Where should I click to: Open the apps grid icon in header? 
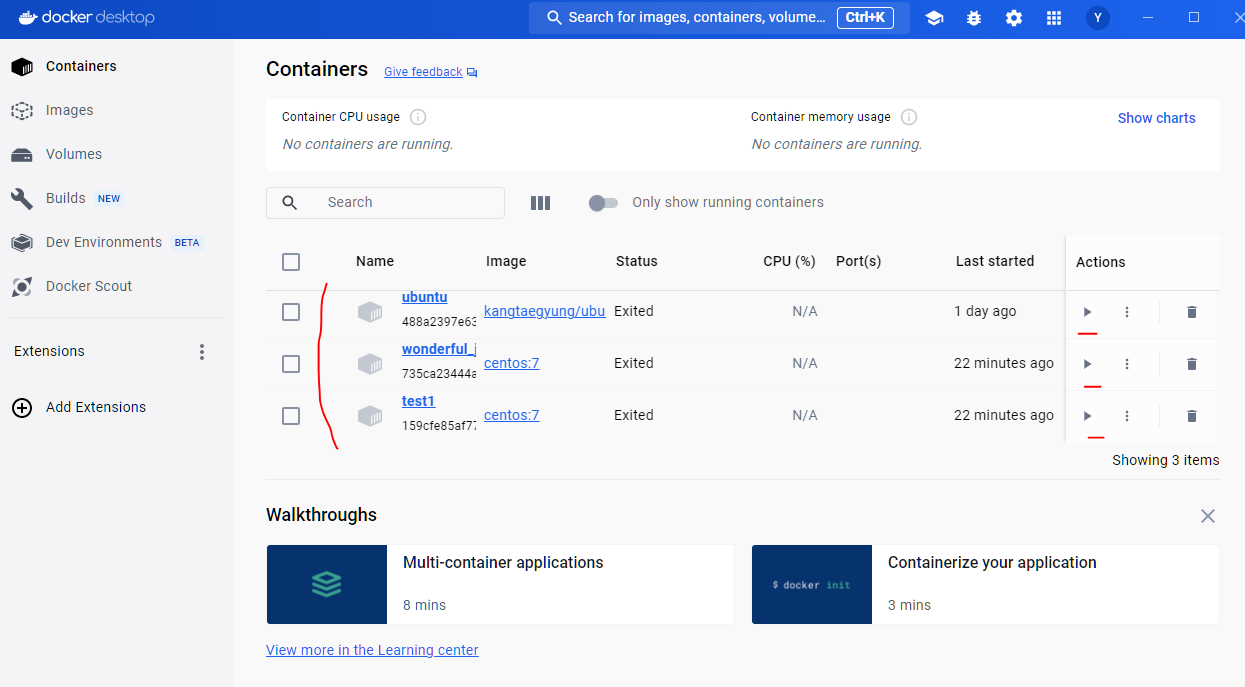[1053, 18]
